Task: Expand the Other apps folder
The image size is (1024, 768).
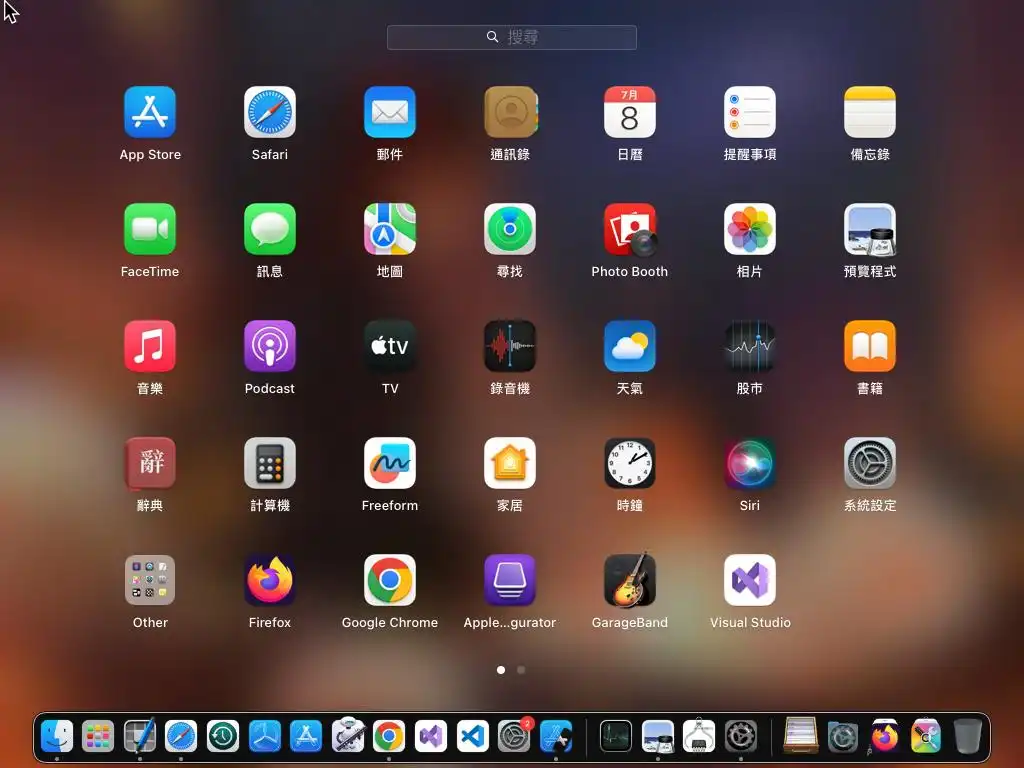Action: (x=150, y=580)
